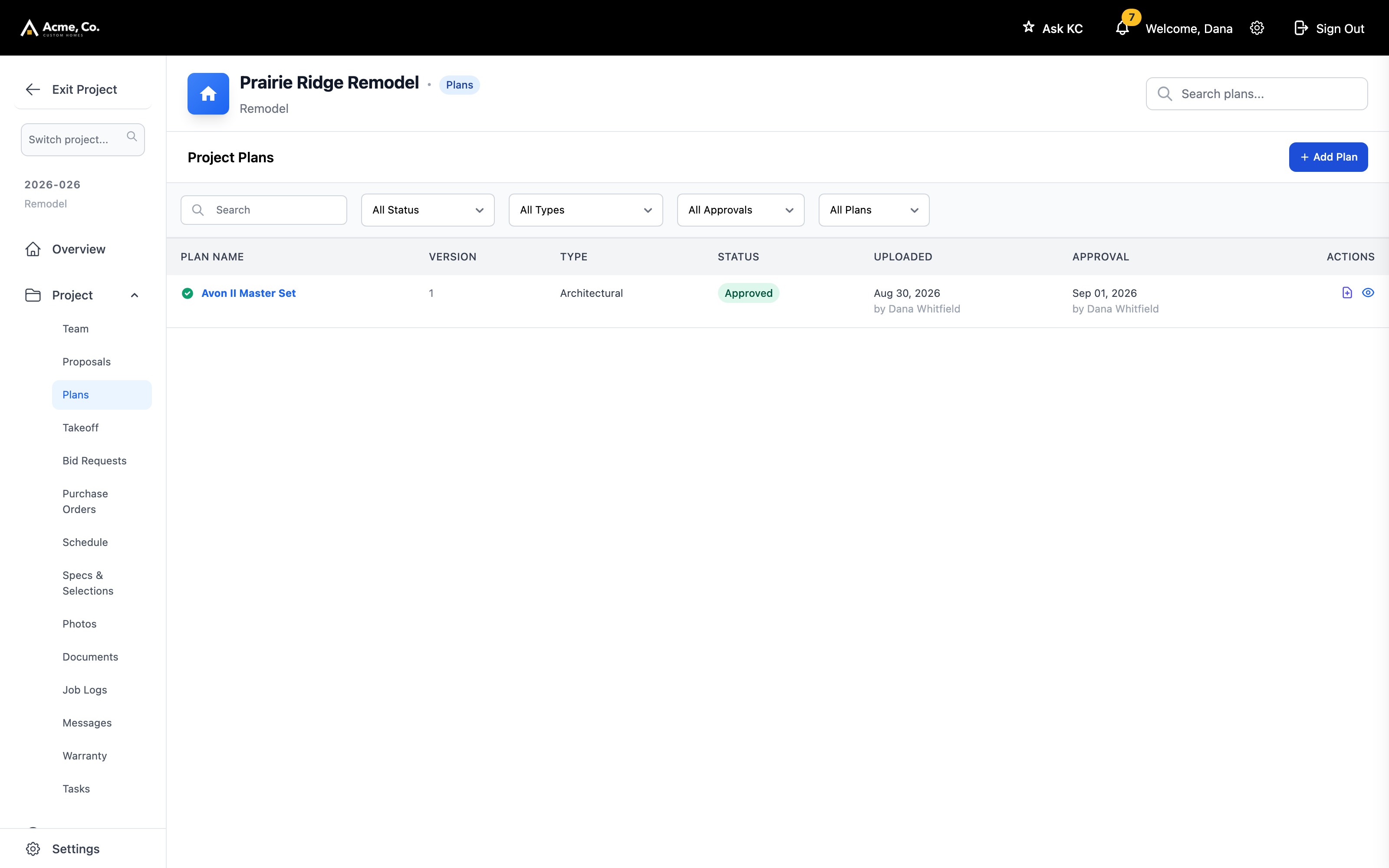Viewport: 1389px width, 868px height.
Task: Open Messages in sidebar
Action: pyautogui.click(x=87, y=723)
